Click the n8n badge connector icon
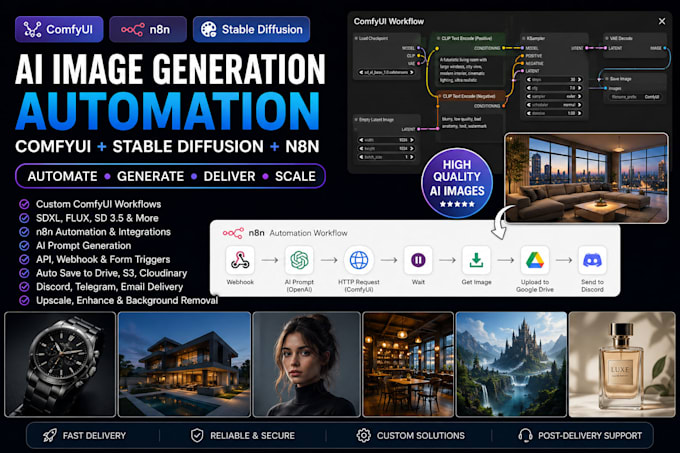The height and width of the screenshot is (453, 680). tap(133, 29)
